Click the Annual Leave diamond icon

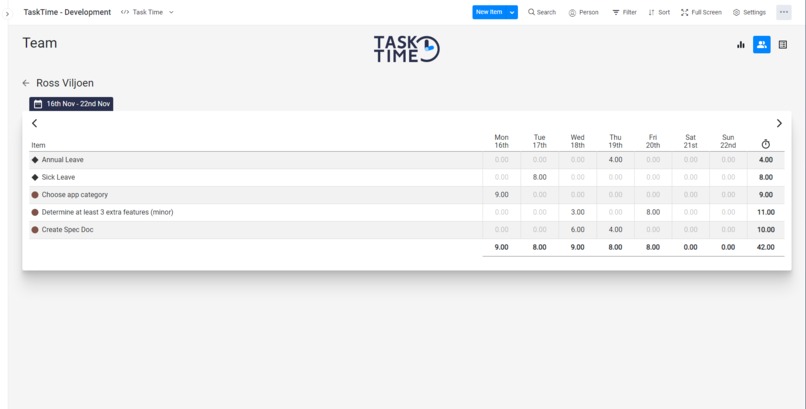pyautogui.click(x=35, y=160)
